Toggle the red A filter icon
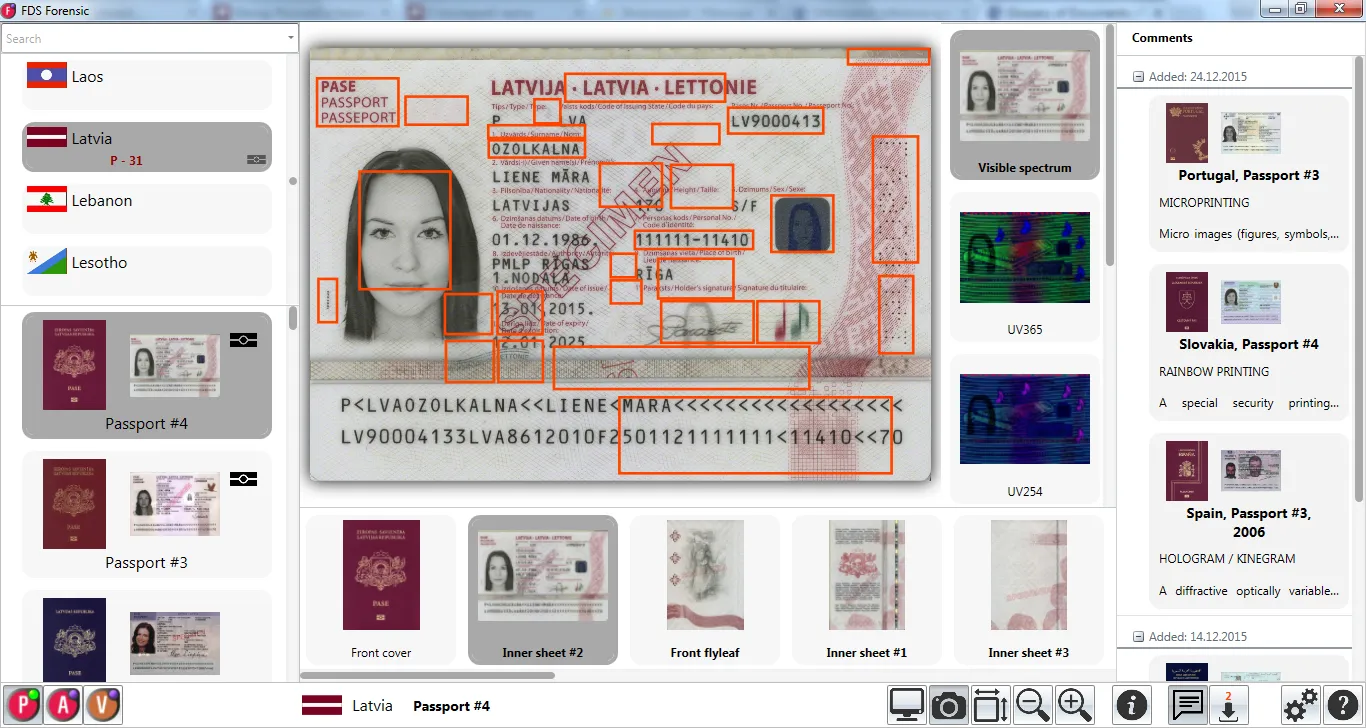This screenshot has height=728, width=1366. [x=63, y=706]
